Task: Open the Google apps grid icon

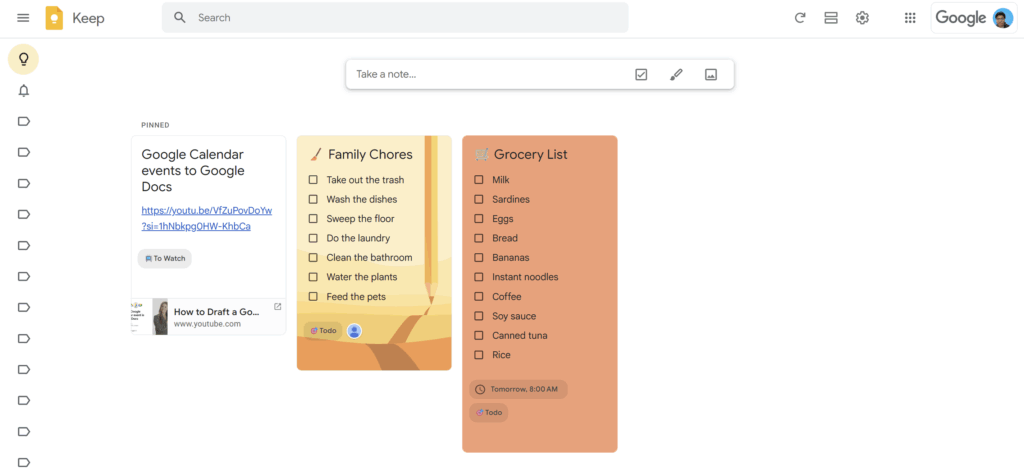Action: click(x=910, y=18)
